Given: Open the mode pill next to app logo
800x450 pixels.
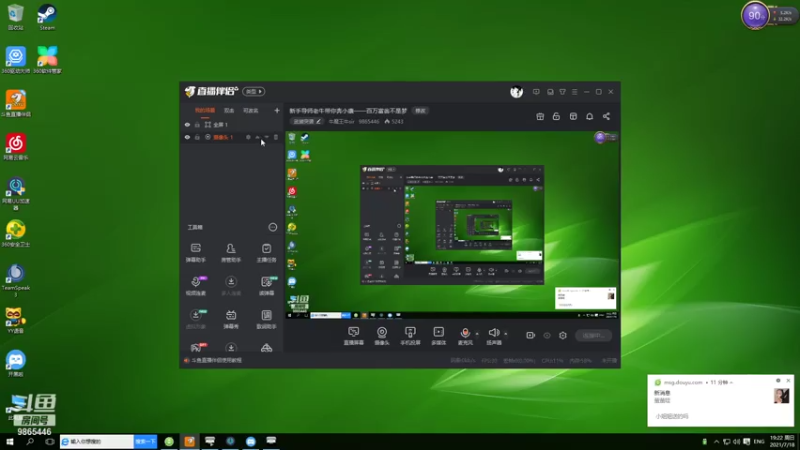Looking at the screenshot, I should (x=254, y=92).
